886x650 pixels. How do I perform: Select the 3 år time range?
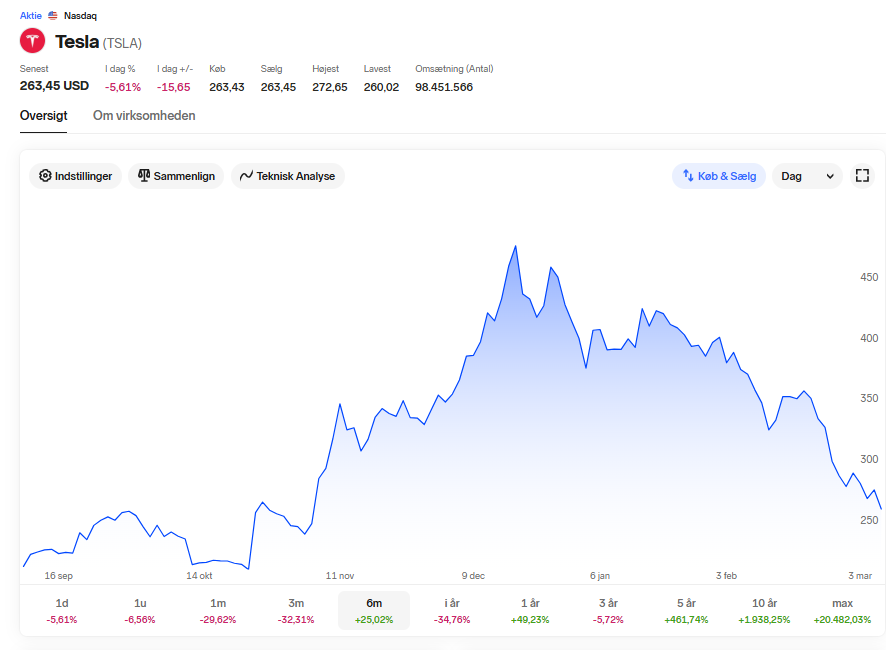[608, 610]
